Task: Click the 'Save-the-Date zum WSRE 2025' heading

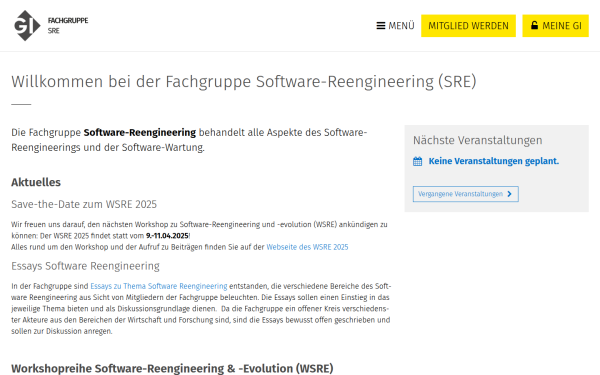Action: pyautogui.click(x=84, y=204)
